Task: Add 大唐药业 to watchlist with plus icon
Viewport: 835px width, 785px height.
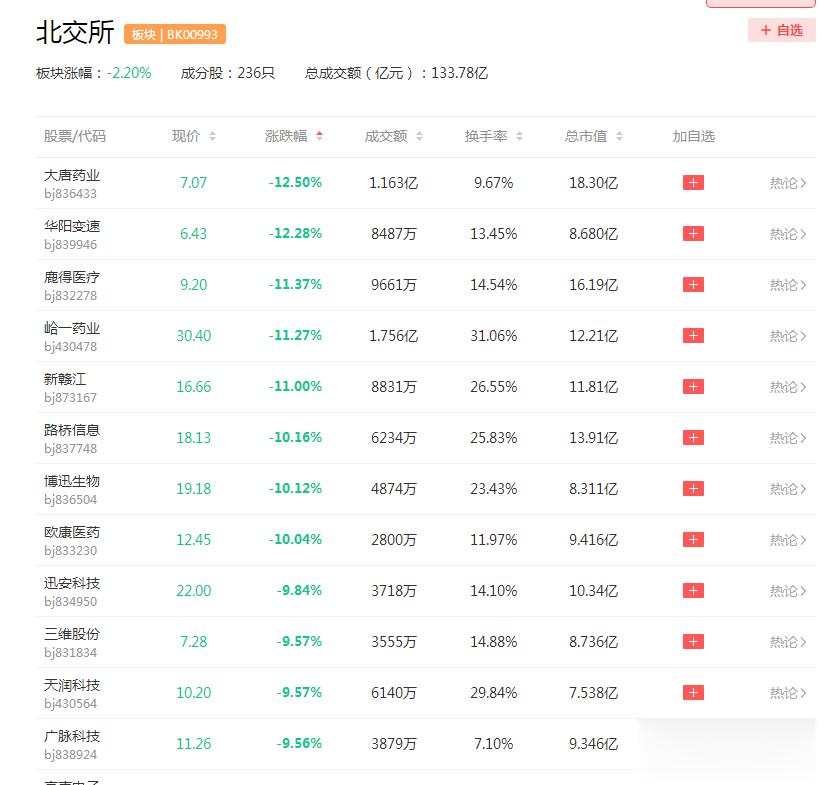Action: coord(693,183)
